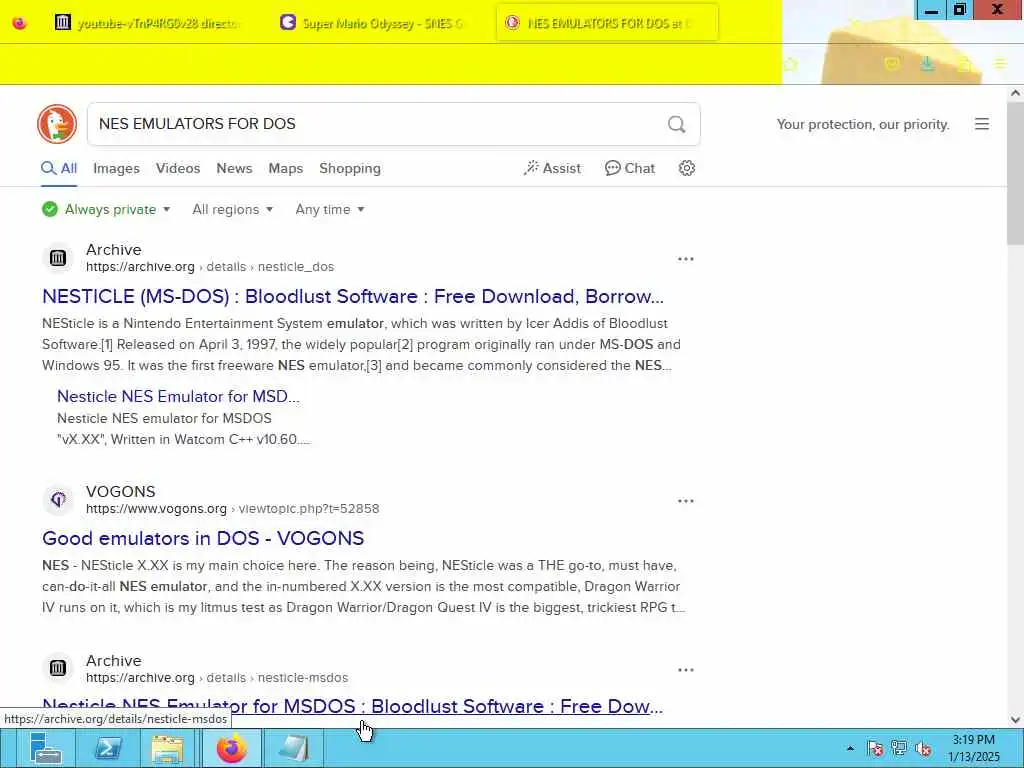The image size is (1024, 768).
Task: Open Firefox downloads arrow icon
Action: [927, 64]
